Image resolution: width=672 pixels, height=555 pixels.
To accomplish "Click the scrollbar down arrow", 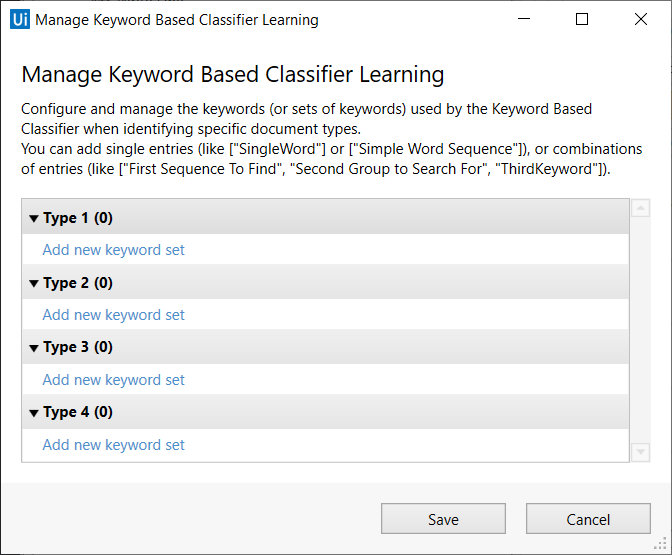I will (x=641, y=452).
